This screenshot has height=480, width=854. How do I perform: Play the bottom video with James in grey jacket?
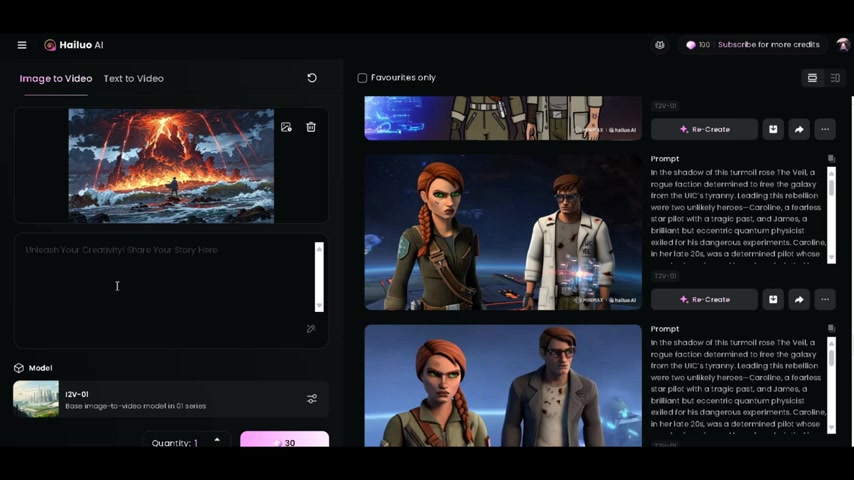(503, 386)
